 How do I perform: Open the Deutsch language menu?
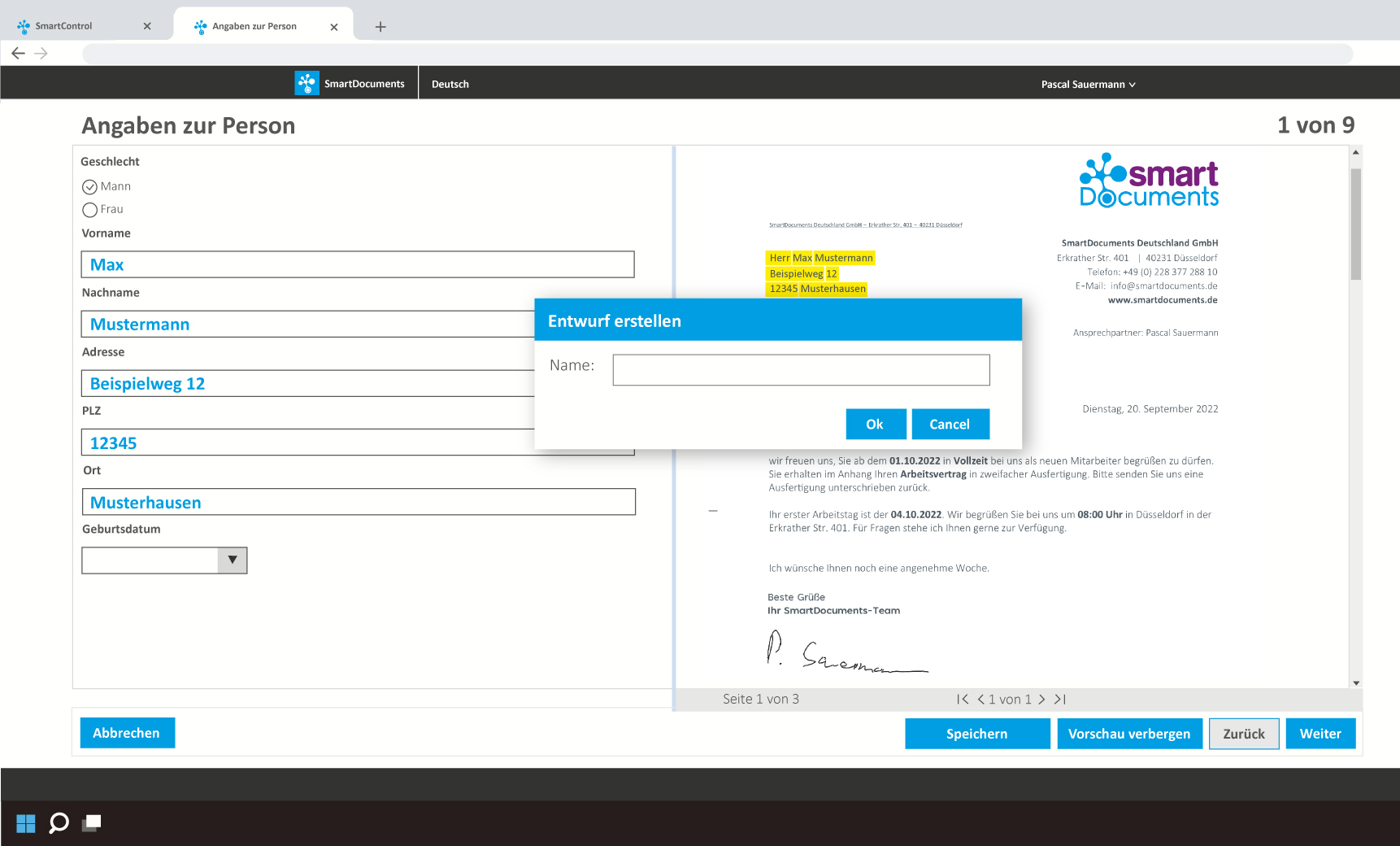[450, 85]
